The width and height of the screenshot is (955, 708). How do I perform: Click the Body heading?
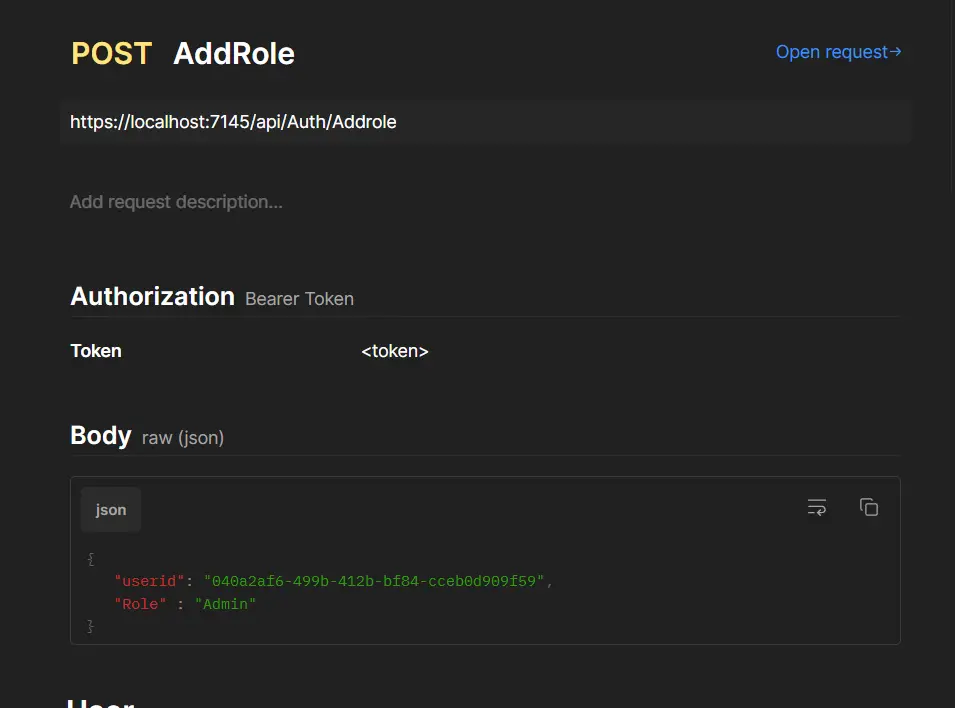(x=100, y=436)
